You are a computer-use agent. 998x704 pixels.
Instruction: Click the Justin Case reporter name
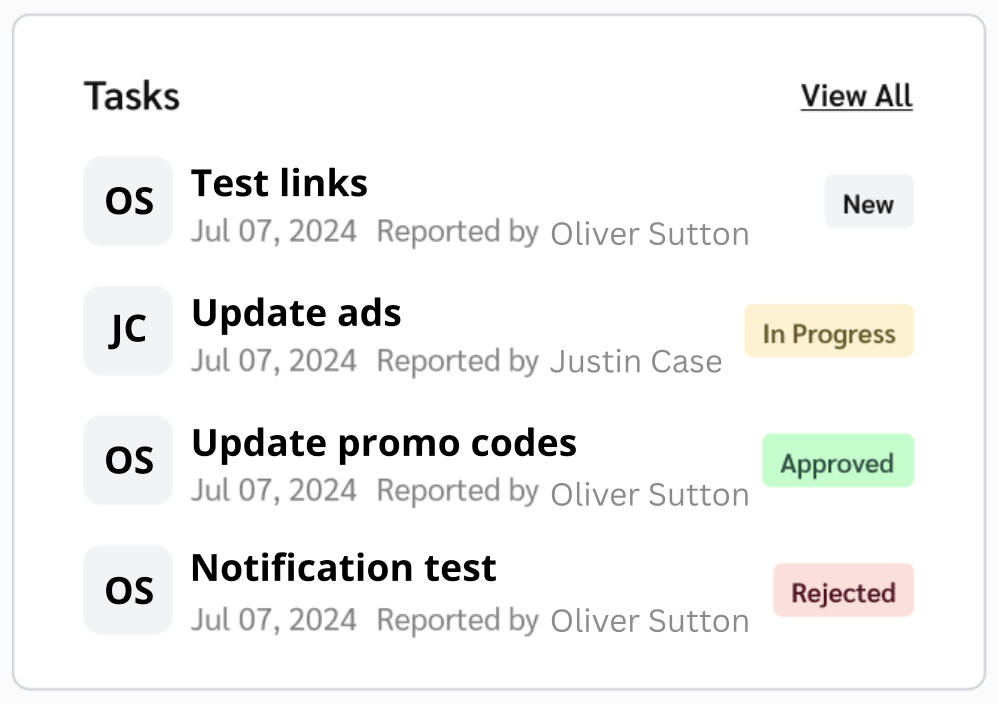point(636,362)
